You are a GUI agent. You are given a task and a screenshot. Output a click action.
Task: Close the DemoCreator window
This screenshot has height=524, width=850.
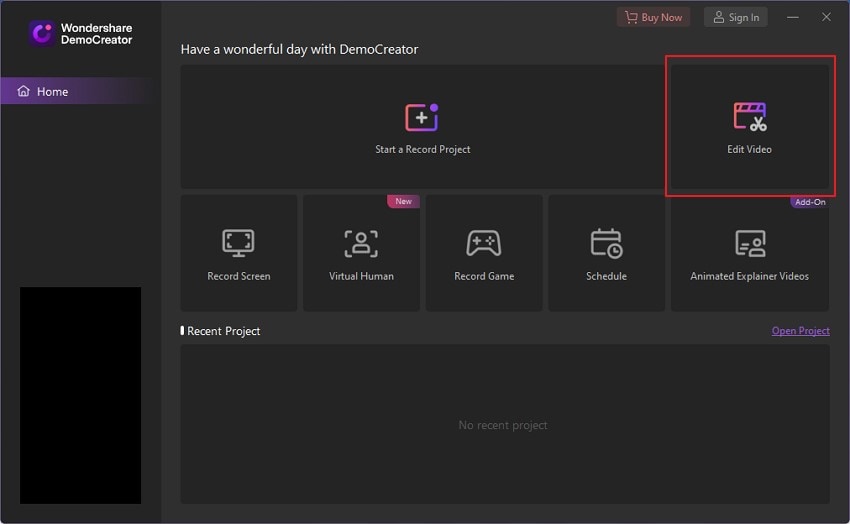(x=826, y=17)
